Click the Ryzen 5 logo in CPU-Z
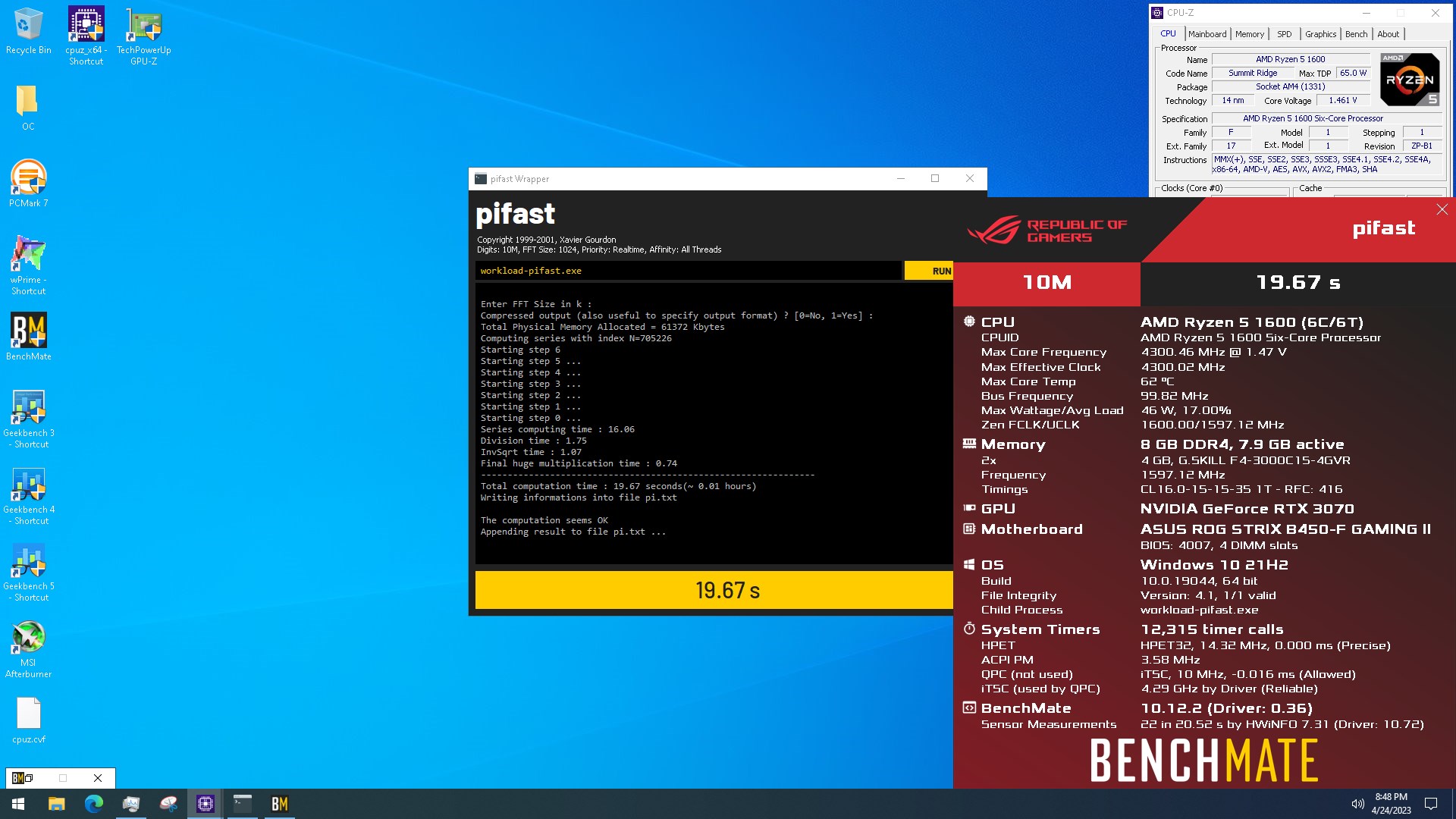Viewport: 1456px width, 819px height. pyautogui.click(x=1410, y=79)
